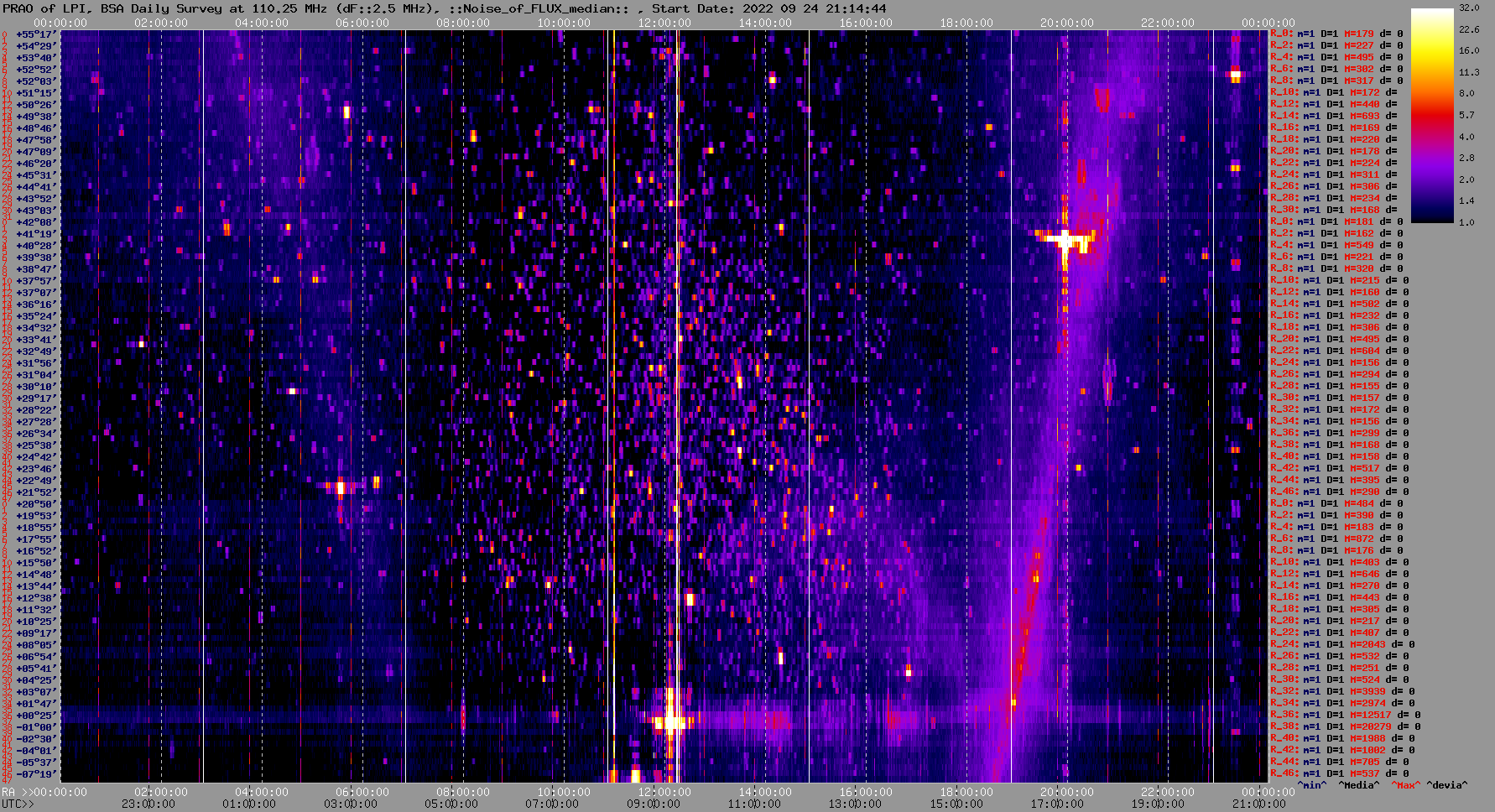Click the 09:00:00 UTC tick label
The width and height of the screenshot is (1495, 812).
coord(653,804)
